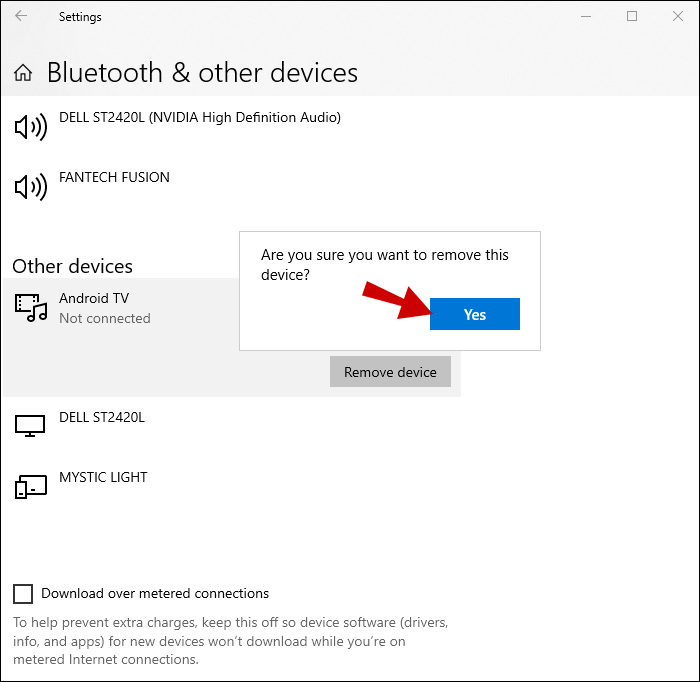The width and height of the screenshot is (700, 682).
Task: Select DELL ST2420L NVIDIA High Definition Audio
Action: (x=200, y=118)
